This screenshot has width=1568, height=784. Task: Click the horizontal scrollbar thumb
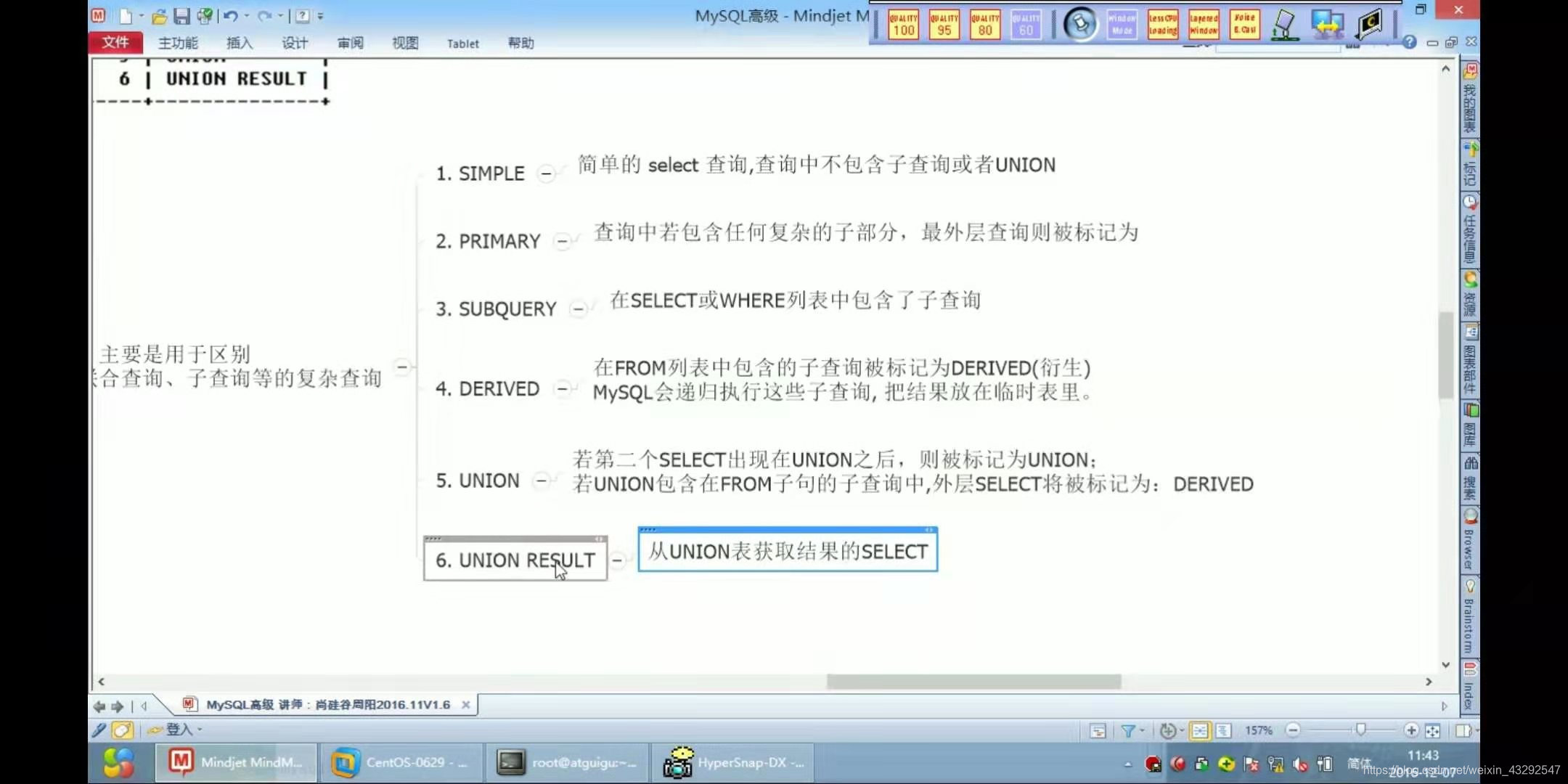(x=973, y=682)
